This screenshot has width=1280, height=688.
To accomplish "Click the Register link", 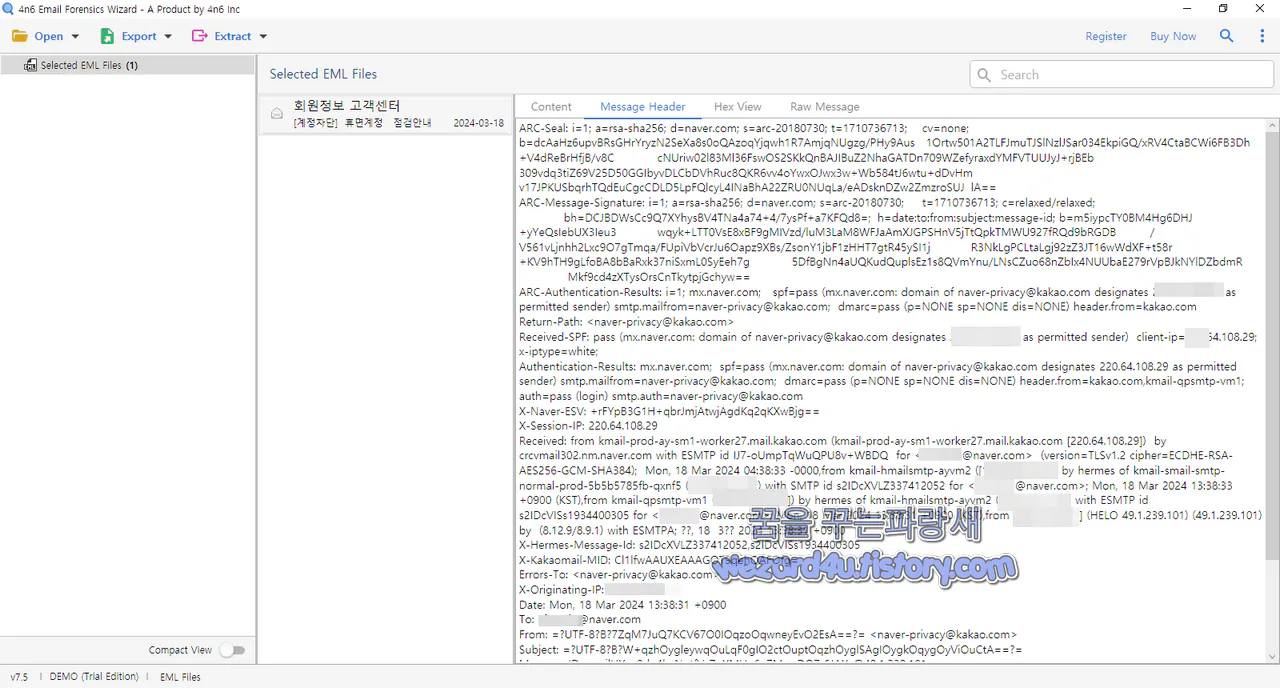I will tap(1106, 36).
